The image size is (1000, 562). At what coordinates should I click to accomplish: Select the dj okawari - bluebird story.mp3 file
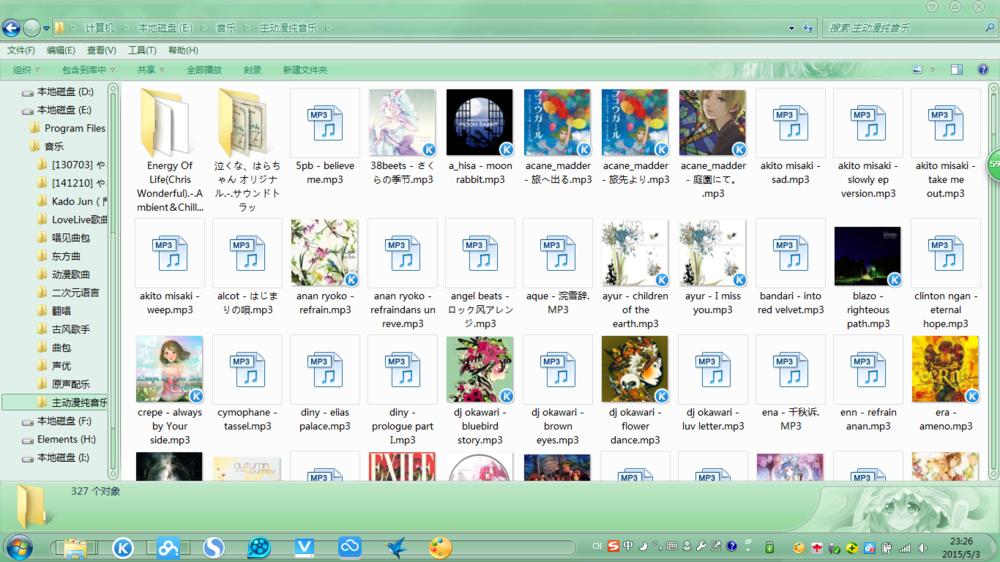tap(480, 391)
